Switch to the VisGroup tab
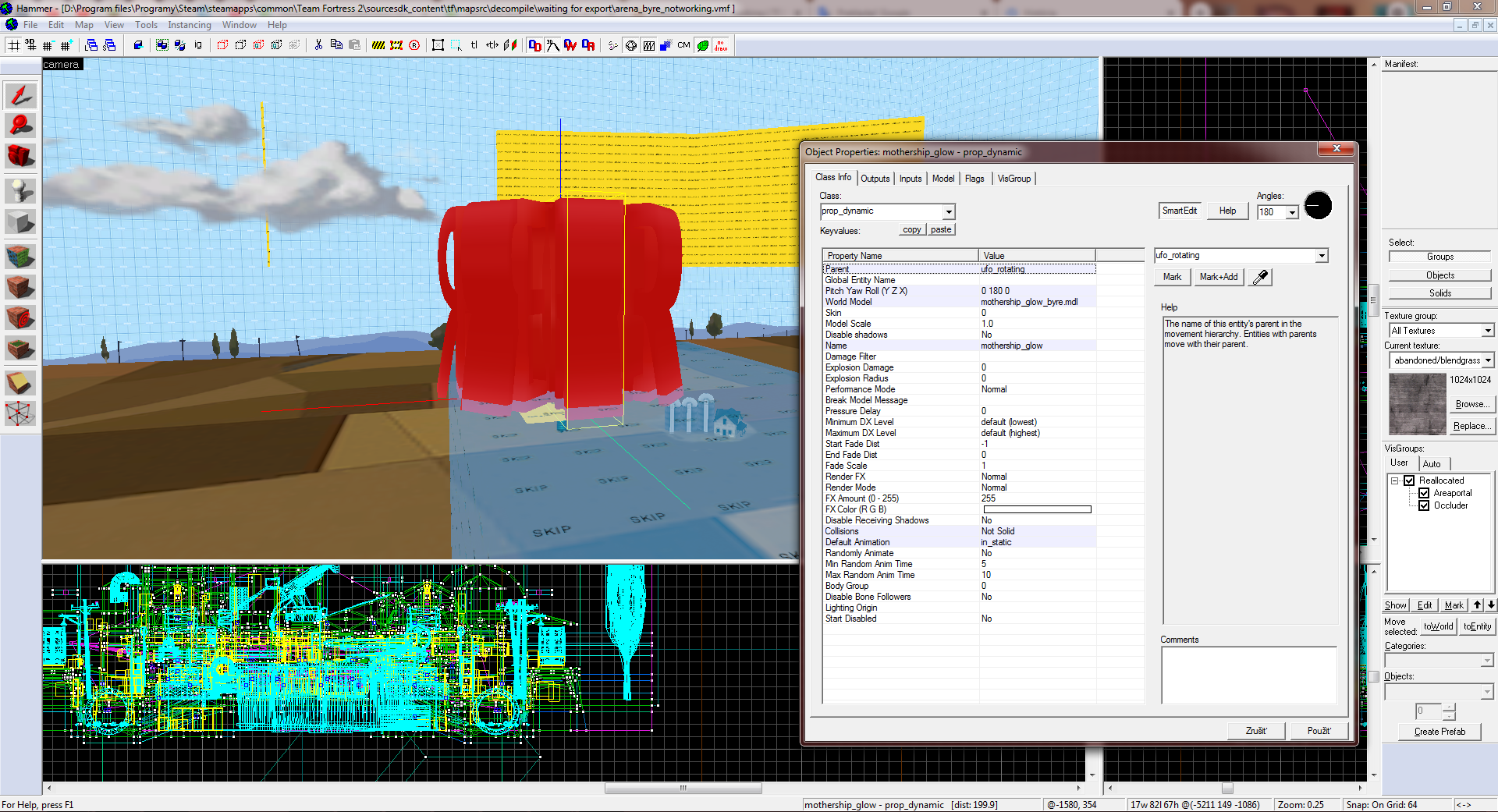Viewport: 1498px width, 812px height. 1014,179
